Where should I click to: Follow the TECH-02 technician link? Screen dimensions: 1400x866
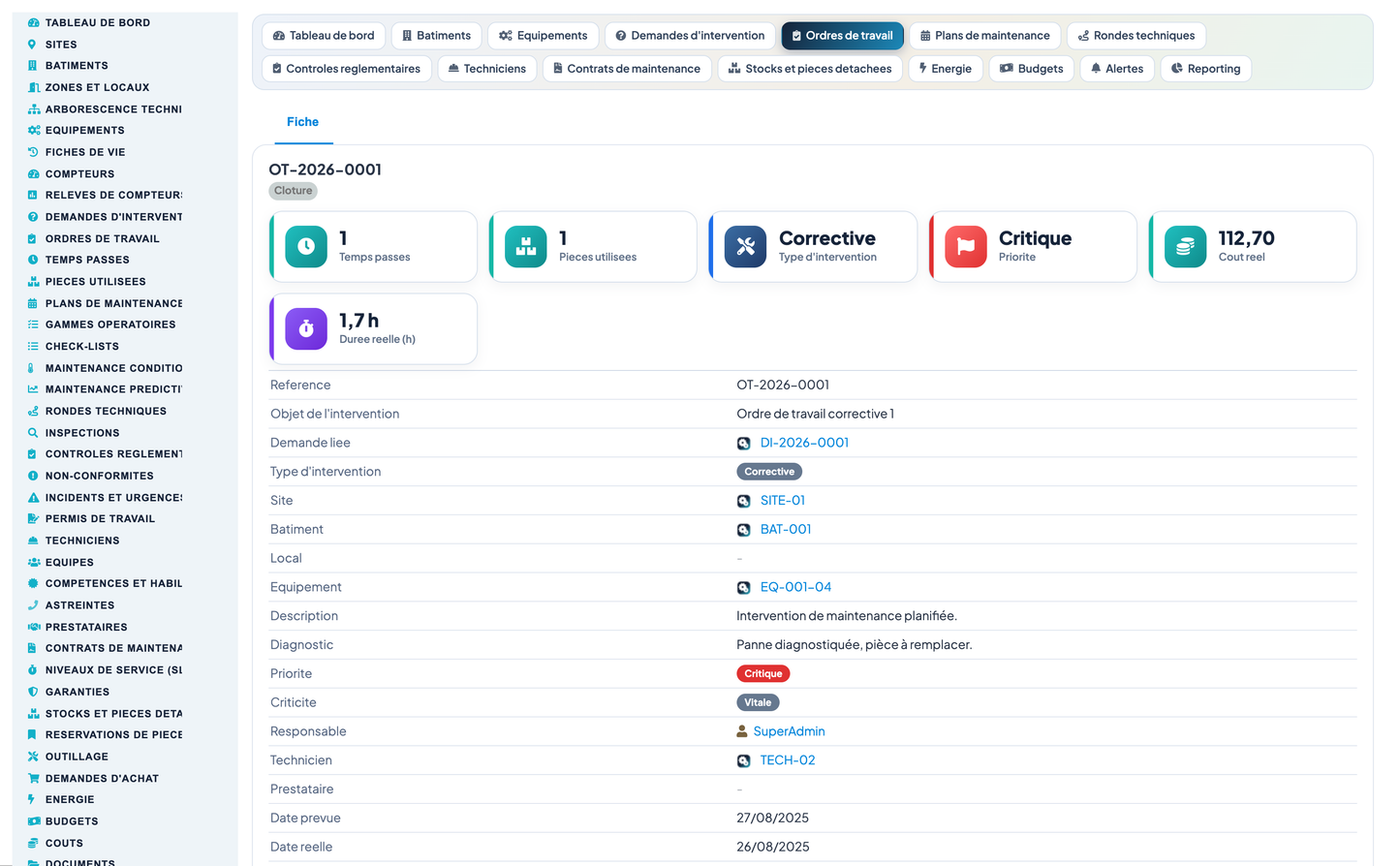click(x=788, y=760)
